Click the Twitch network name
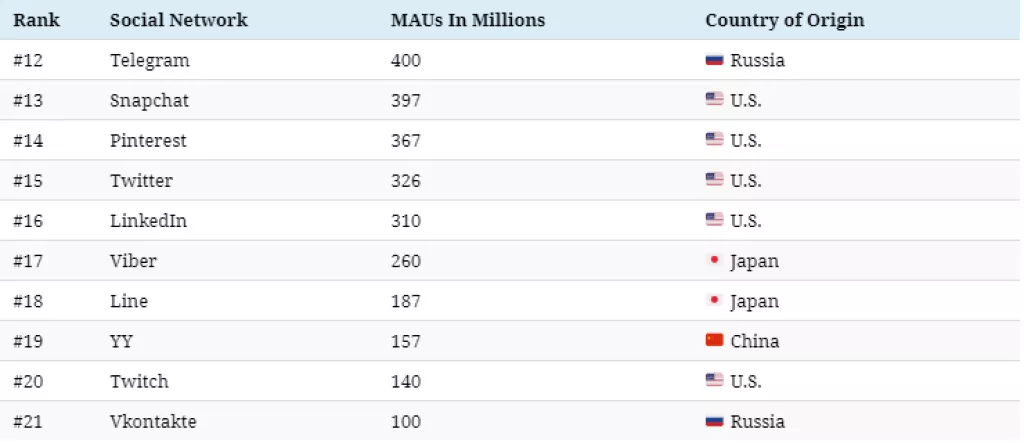Viewport: 1024px width, 443px height. click(139, 381)
